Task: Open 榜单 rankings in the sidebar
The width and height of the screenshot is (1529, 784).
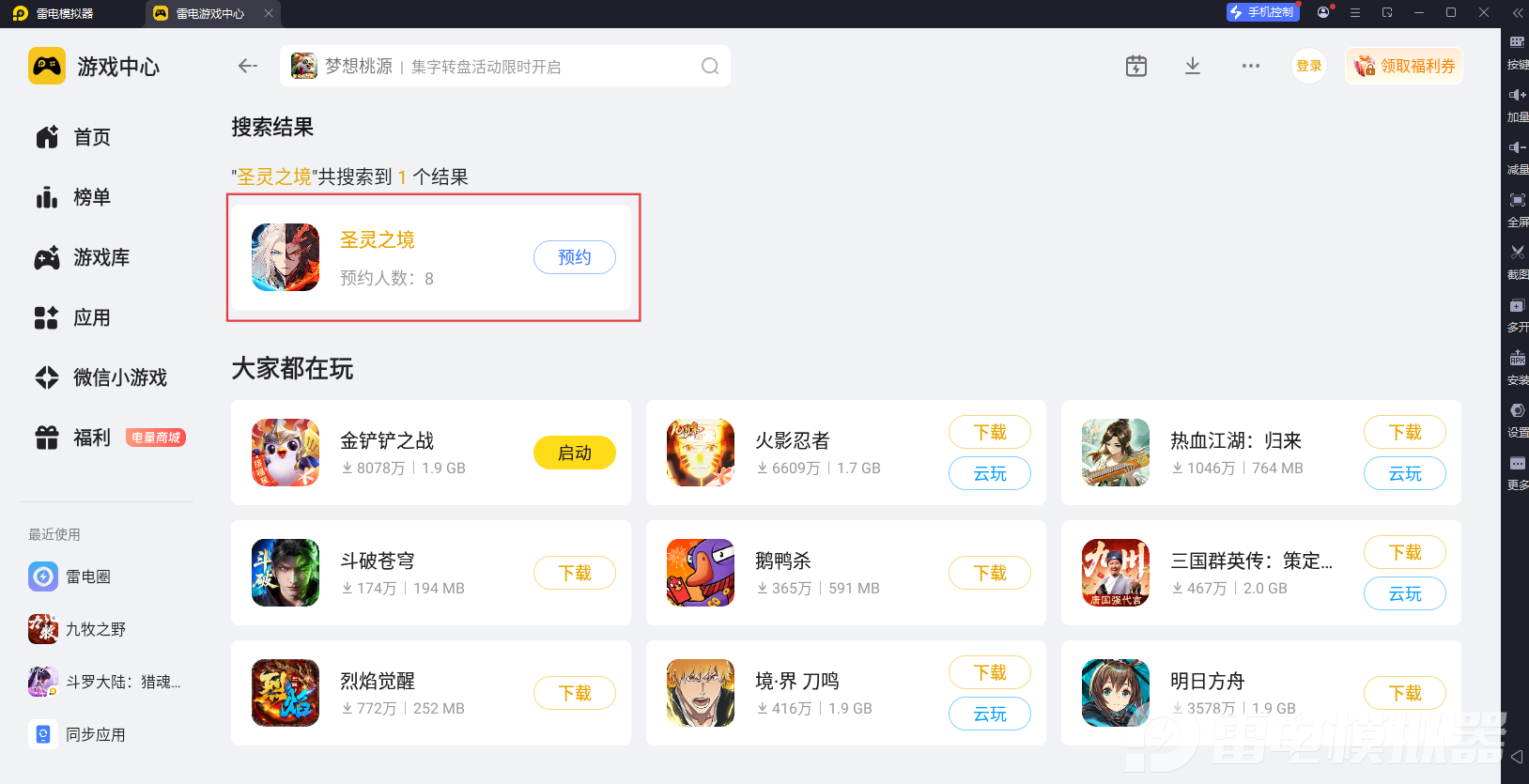Action: point(73,197)
